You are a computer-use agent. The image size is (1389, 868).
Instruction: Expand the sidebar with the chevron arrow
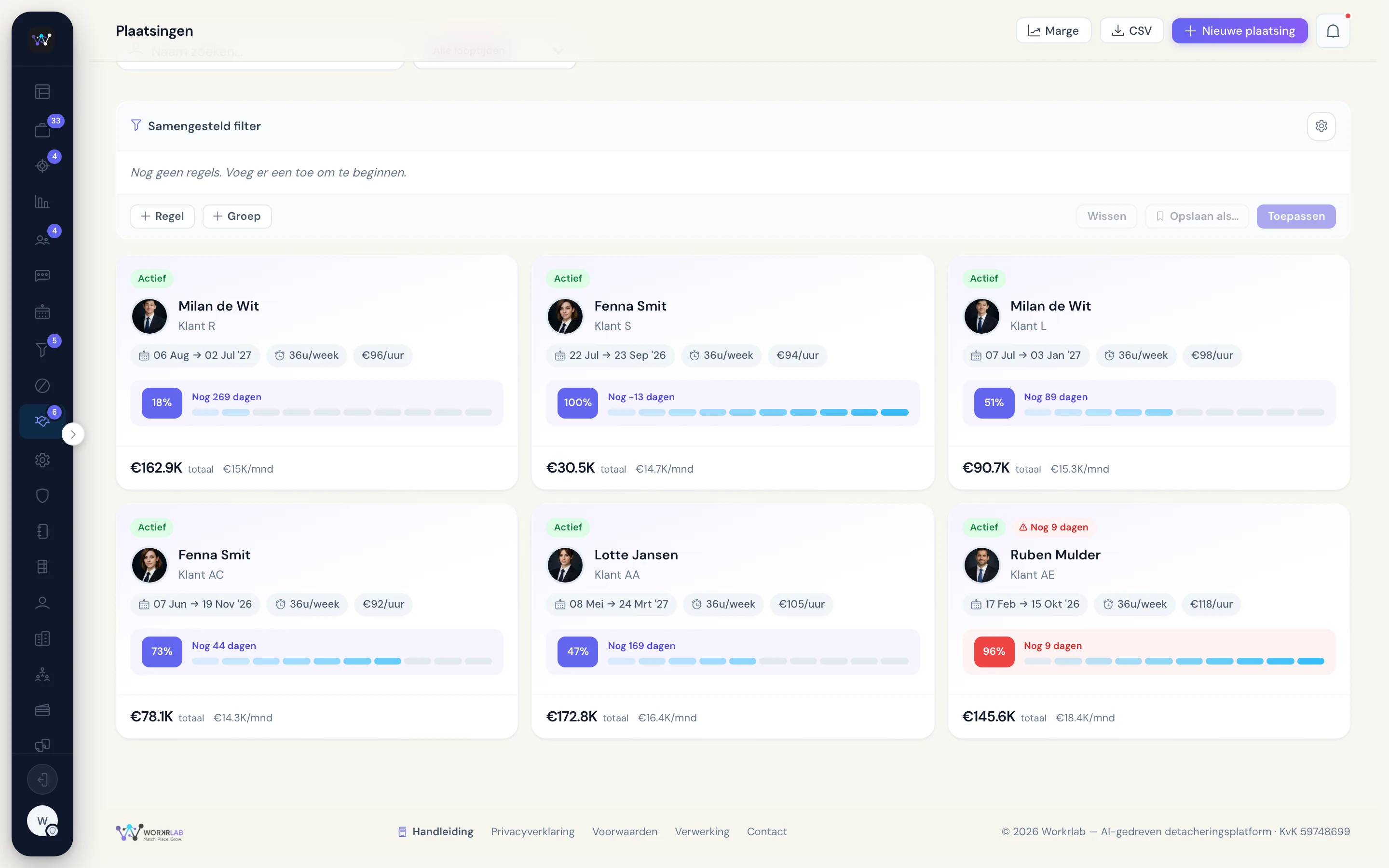[73, 434]
